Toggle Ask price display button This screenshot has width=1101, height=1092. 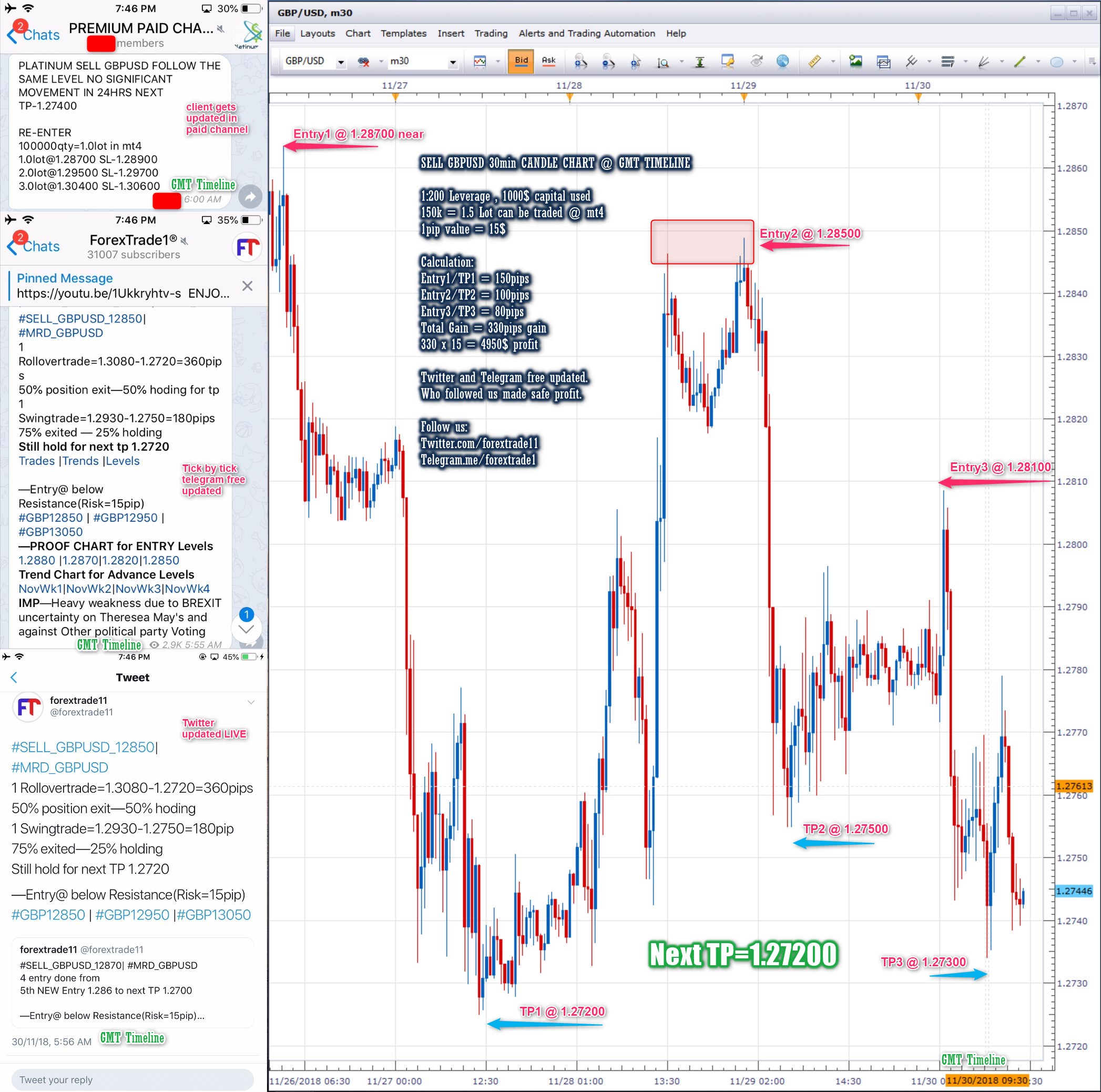(x=548, y=61)
